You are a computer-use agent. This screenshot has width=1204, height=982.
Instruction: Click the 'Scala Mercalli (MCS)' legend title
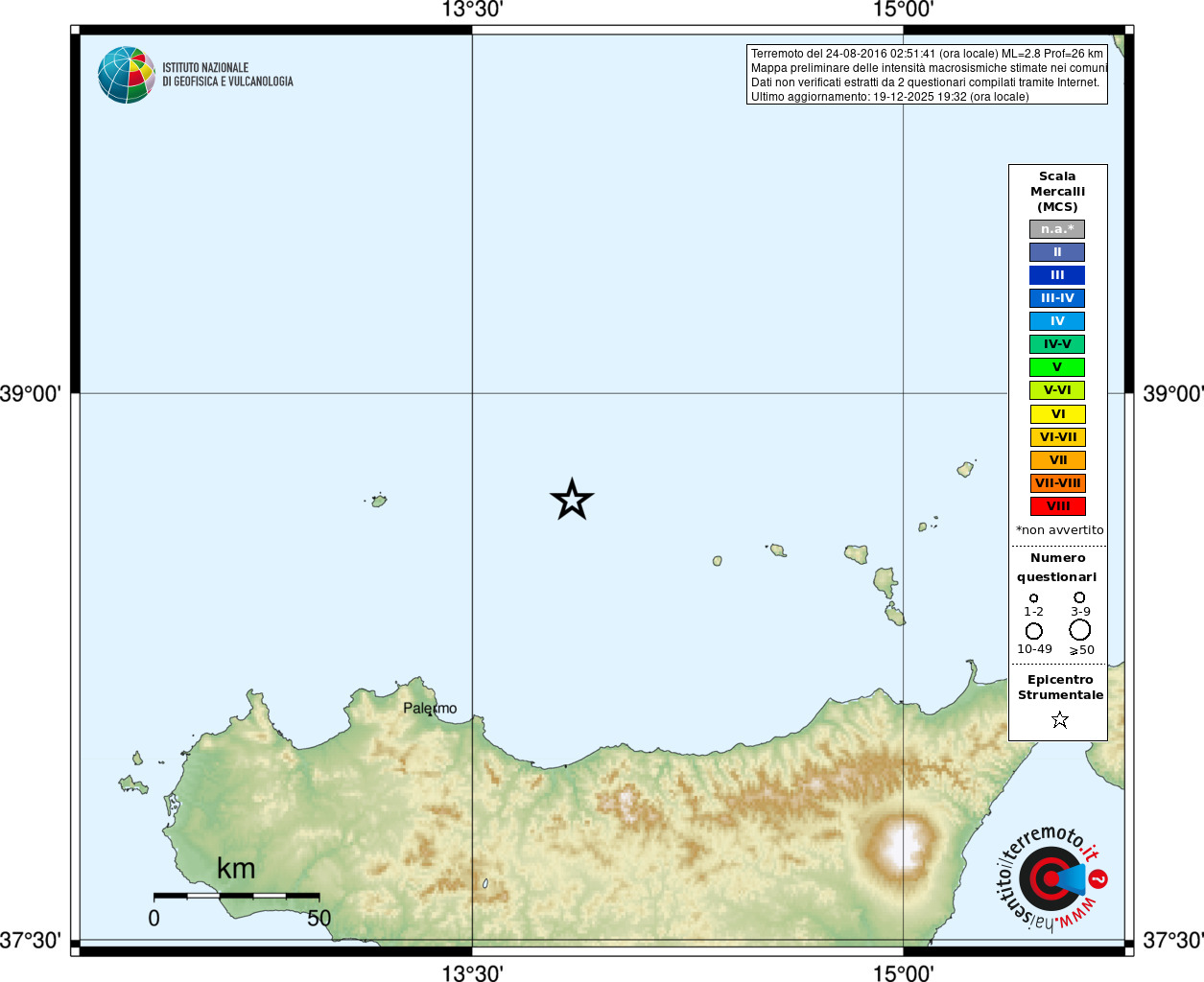1057,192
